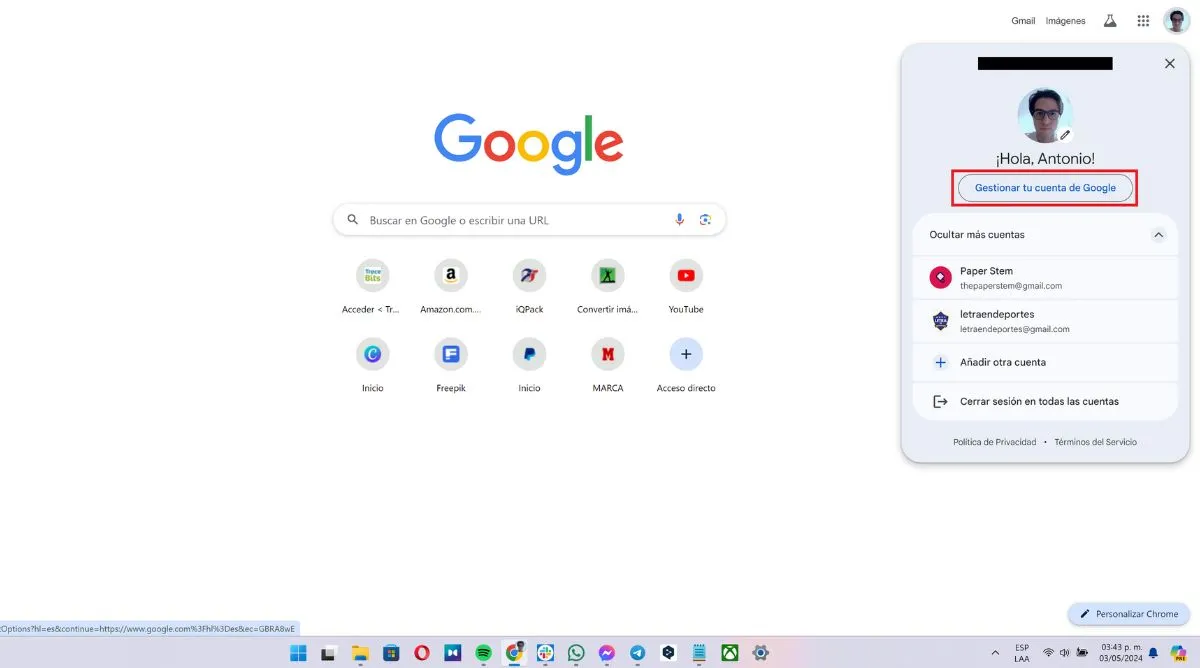Viewport: 1200px width, 668px height.
Task: Open the Google apps grid
Action: pos(1143,20)
